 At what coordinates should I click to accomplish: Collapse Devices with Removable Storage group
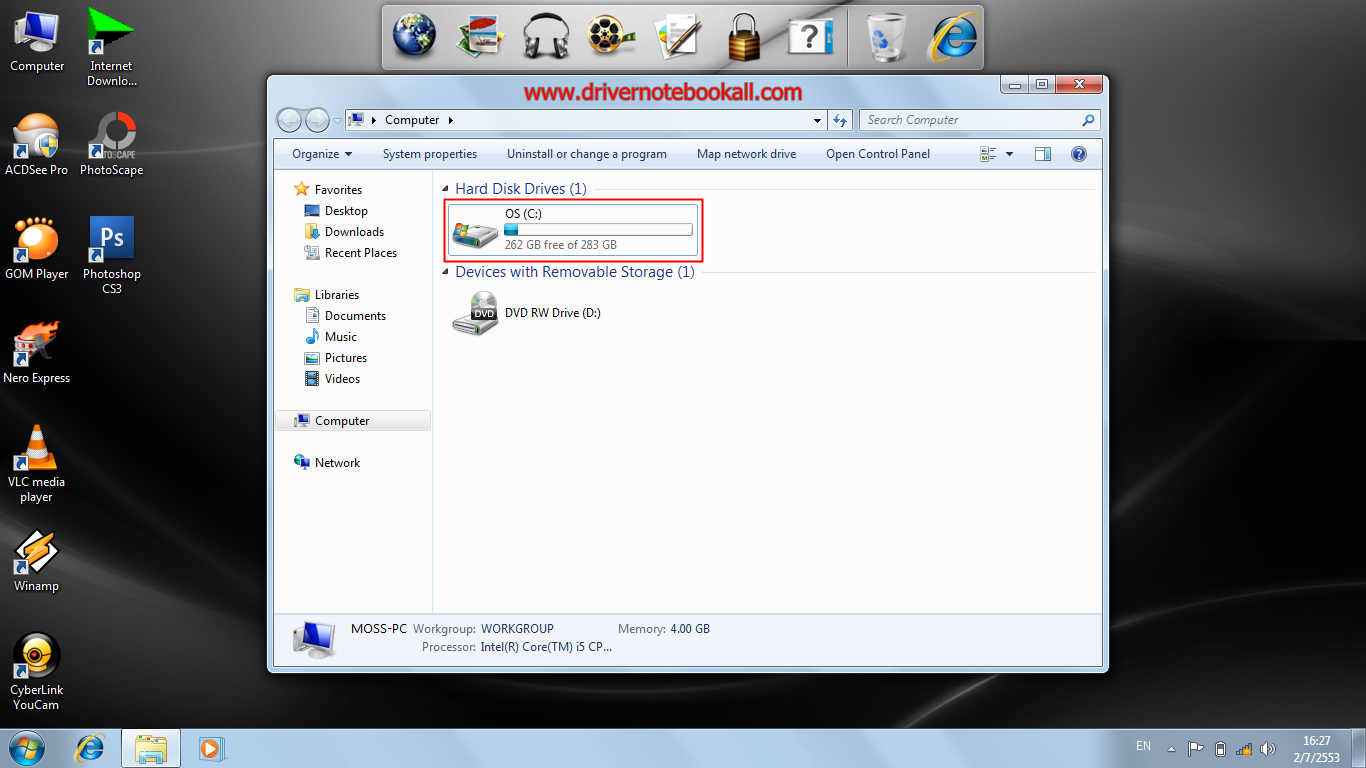point(446,272)
